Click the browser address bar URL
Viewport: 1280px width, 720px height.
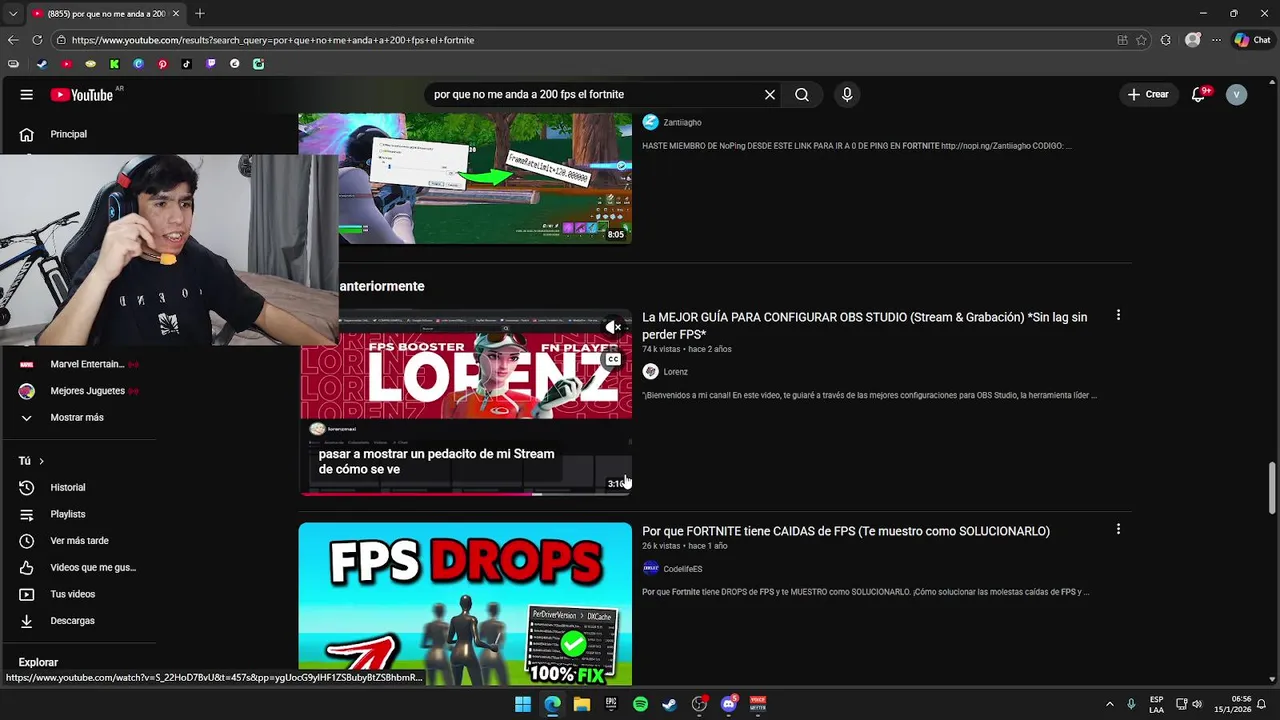(x=273, y=40)
